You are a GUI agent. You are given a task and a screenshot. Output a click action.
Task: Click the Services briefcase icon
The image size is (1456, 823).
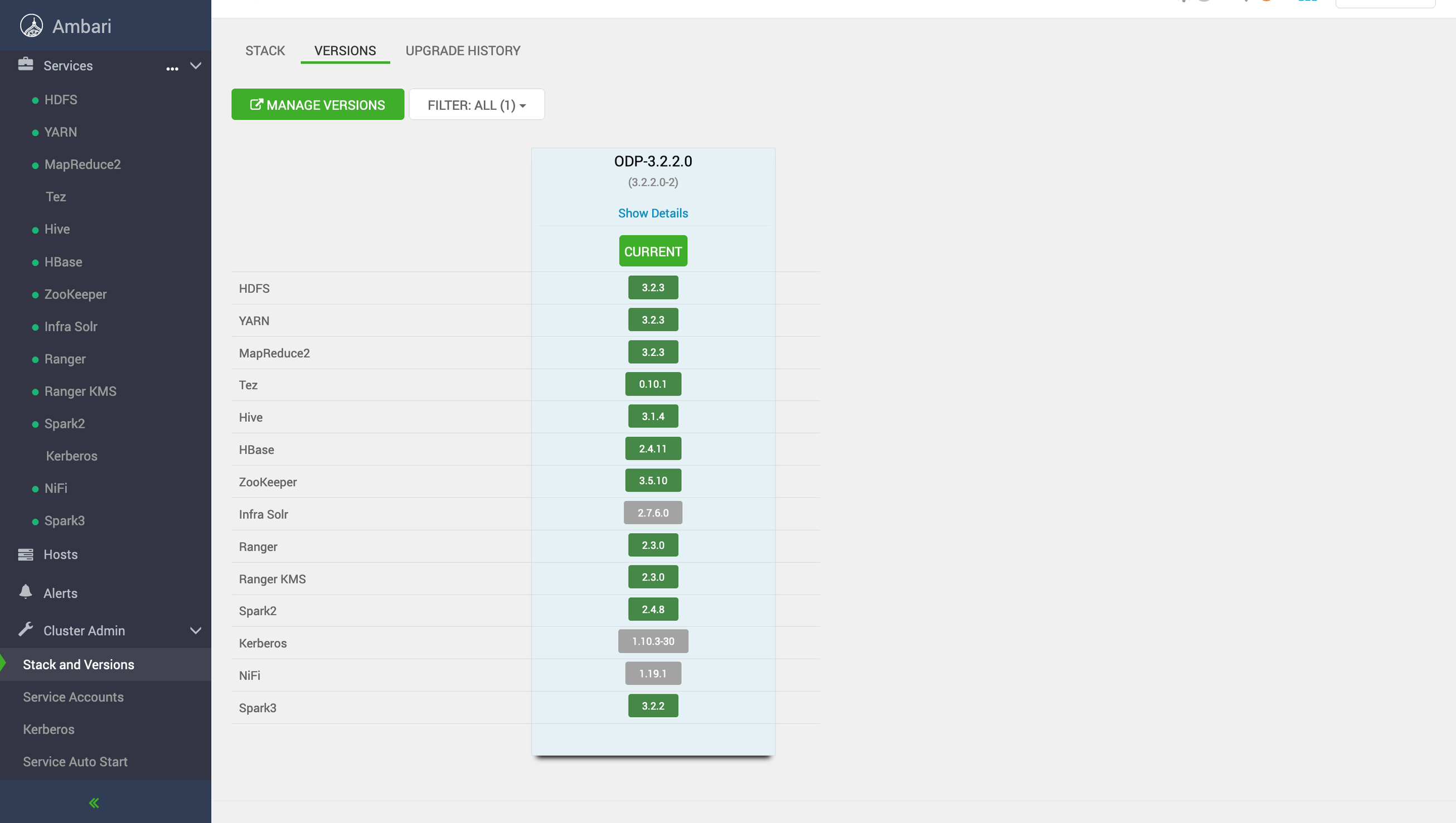point(26,65)
